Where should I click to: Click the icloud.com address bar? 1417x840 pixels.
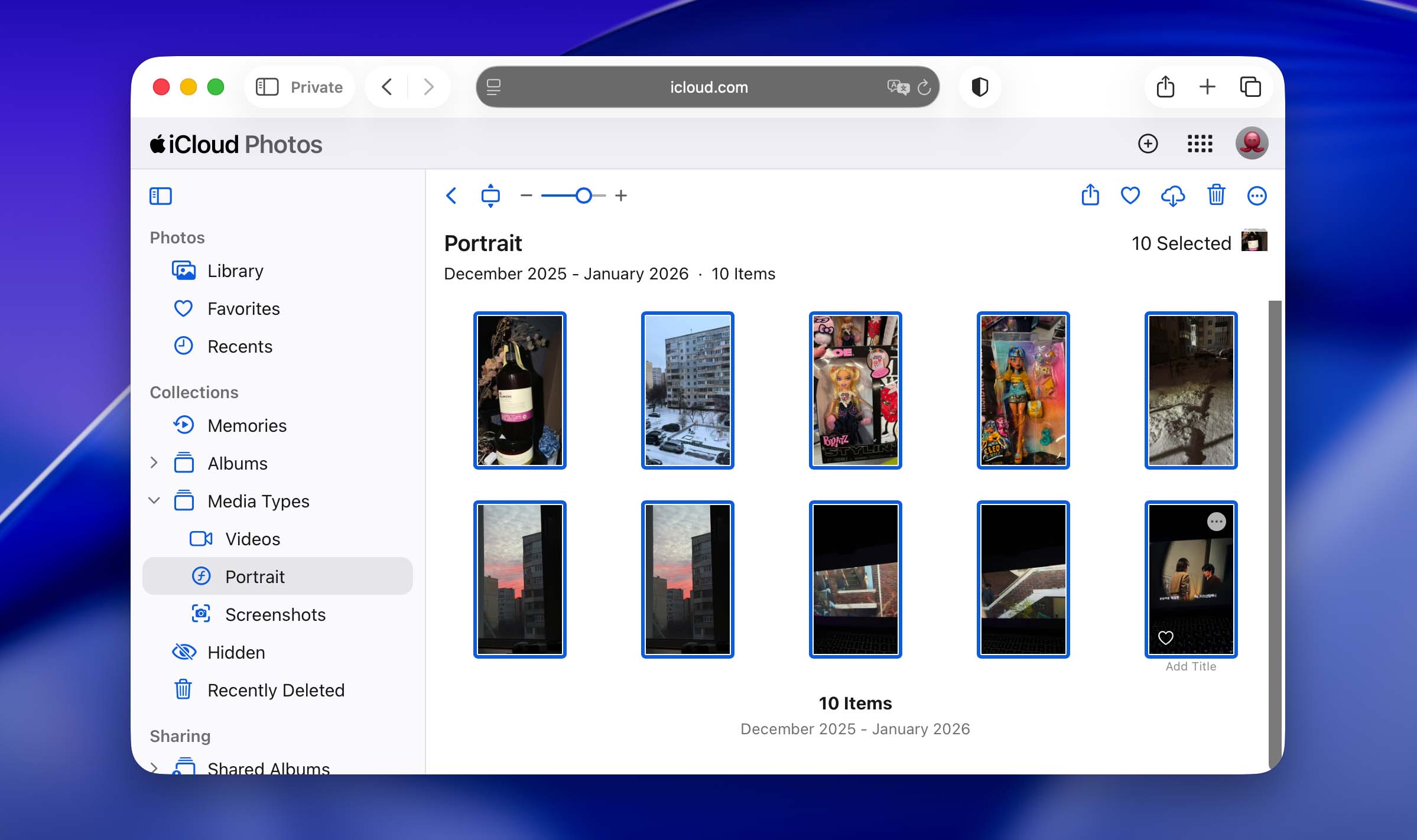(x=708, y=87)
